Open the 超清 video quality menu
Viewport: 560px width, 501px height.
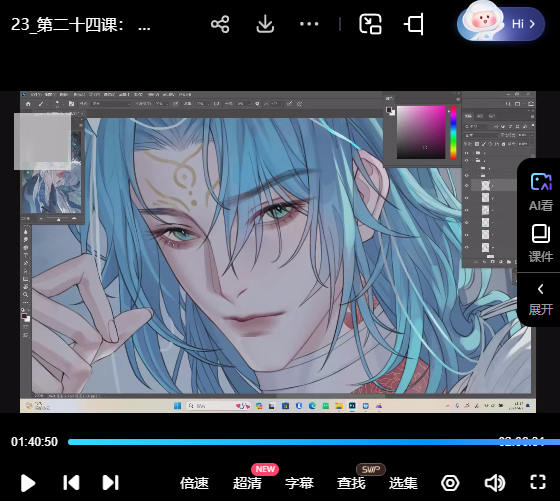(247, 483)
